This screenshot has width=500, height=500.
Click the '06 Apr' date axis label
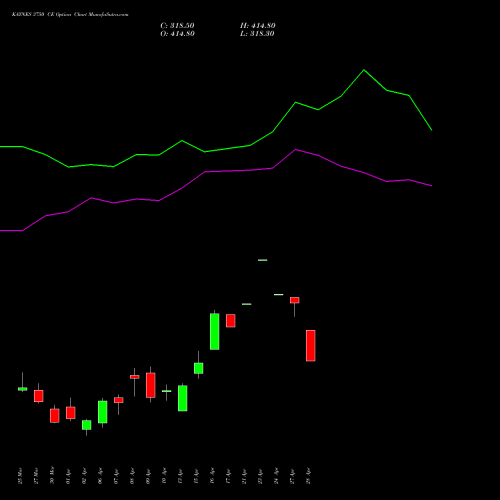(x=100, y=476)
